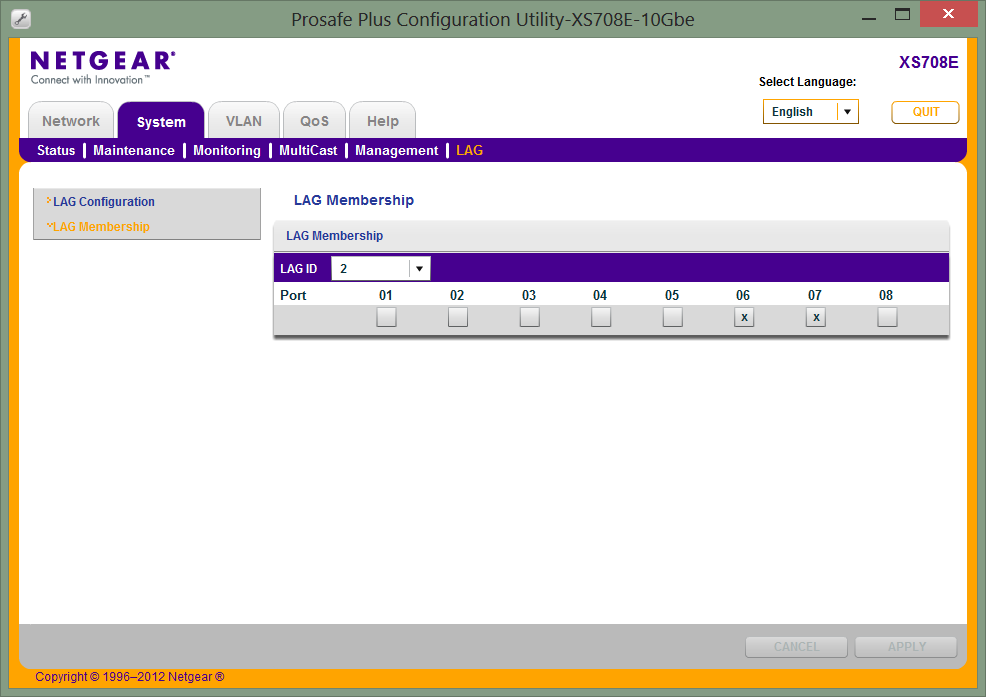986x697 pixels.
Task: Click the CANCEL button
Action: click(796, 647)
